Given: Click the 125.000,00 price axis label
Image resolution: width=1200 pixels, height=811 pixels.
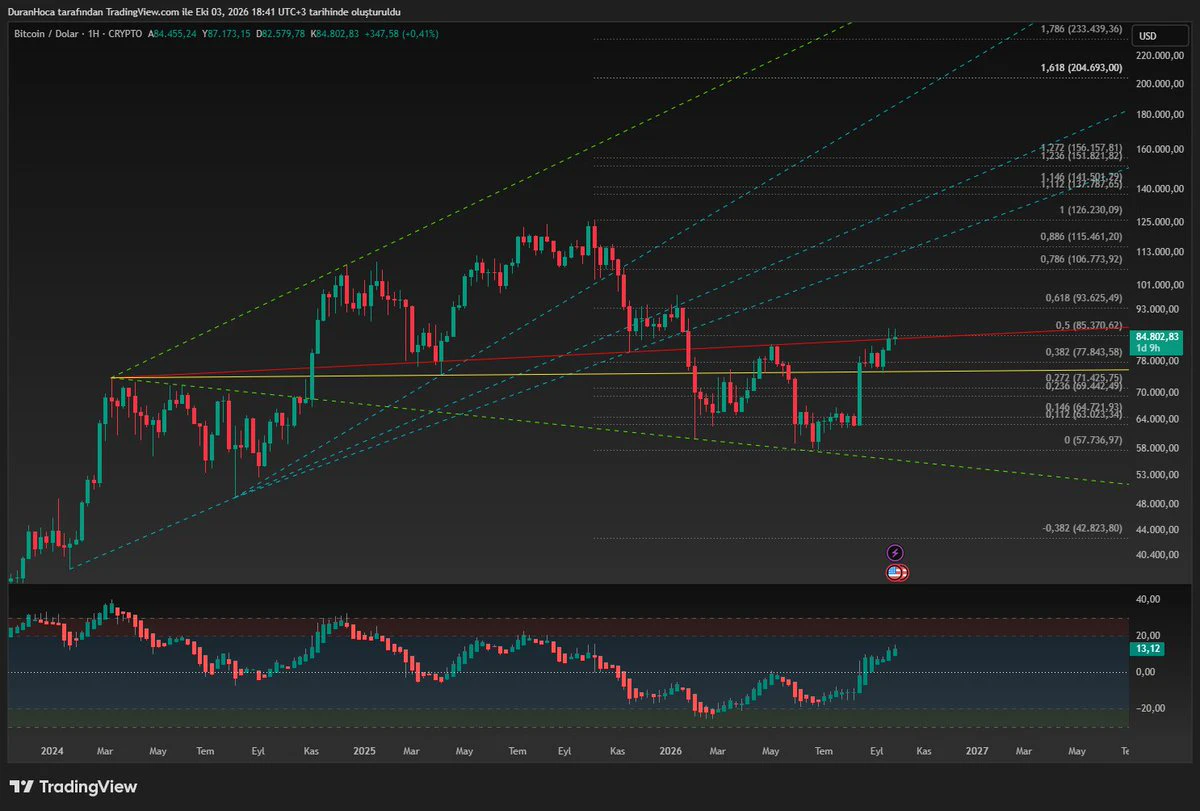Looking at the screenshot, I should click(x=1159, y=221).
